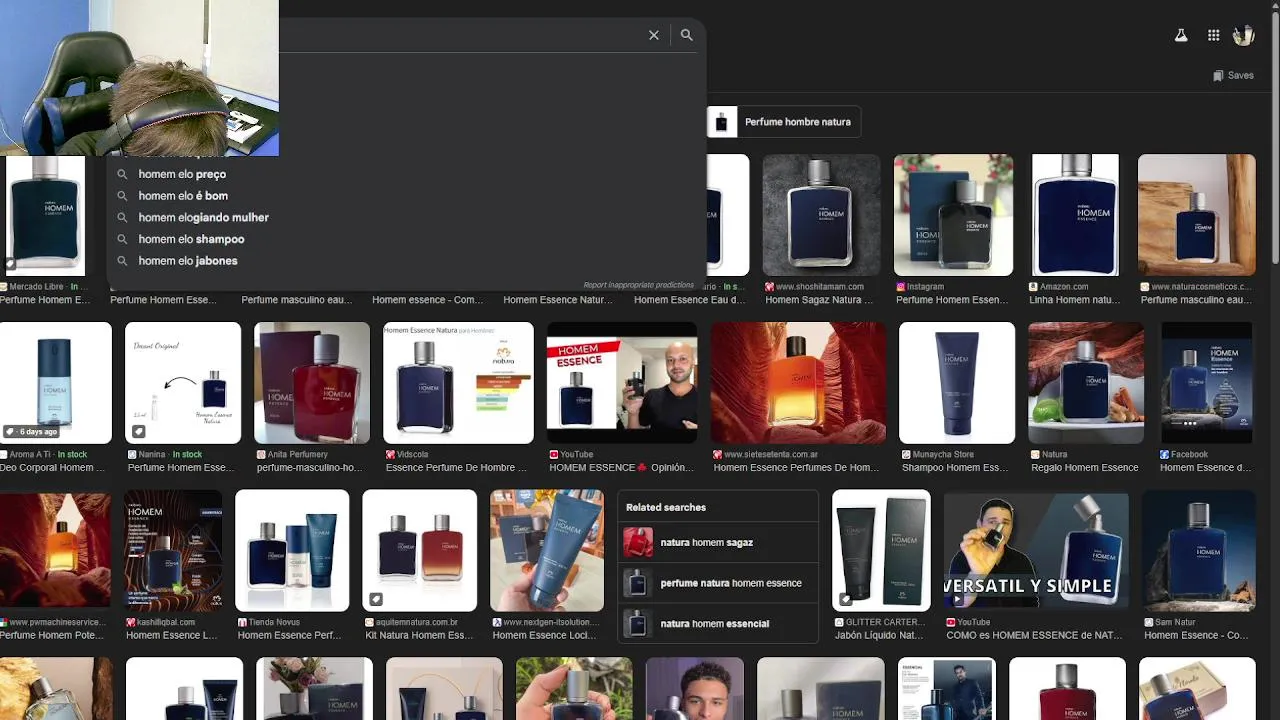Viewport: 1280px width, 720px height.
Task: Open the Google account avatar
Action: [x=1244, y=35]
